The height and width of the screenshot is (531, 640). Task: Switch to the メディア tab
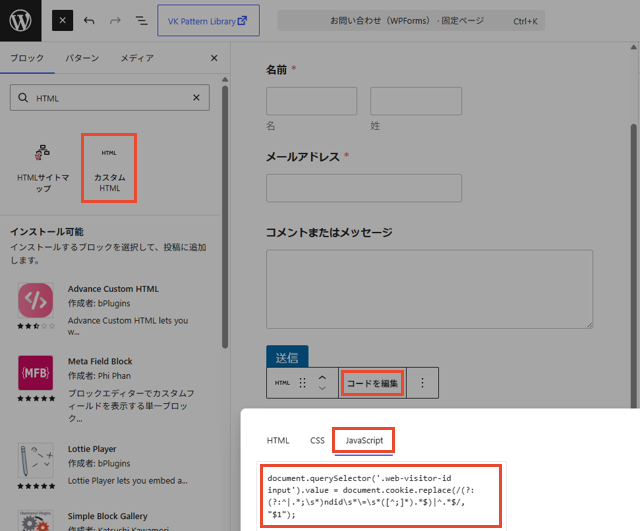(137, 58)
